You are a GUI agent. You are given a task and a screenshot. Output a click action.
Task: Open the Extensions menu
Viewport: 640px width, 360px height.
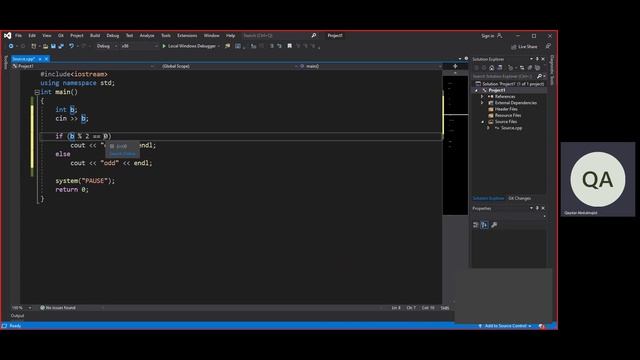click(187, 36)
